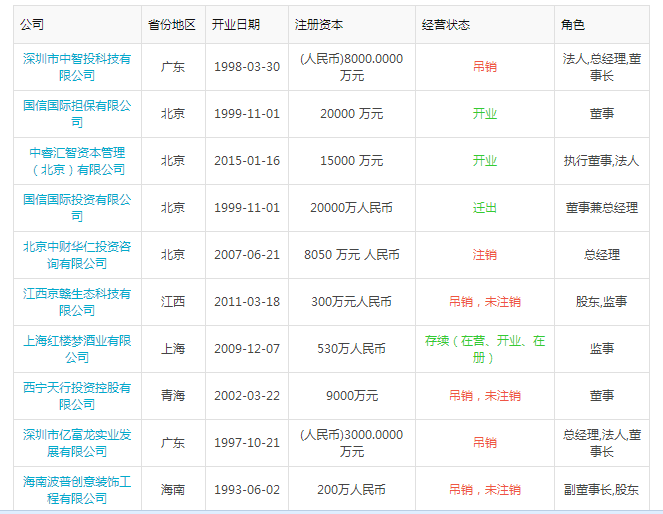This screenshot has width=663, height=514.
Task: Click role 股东,监事
Action: click(x=601, y=302)
